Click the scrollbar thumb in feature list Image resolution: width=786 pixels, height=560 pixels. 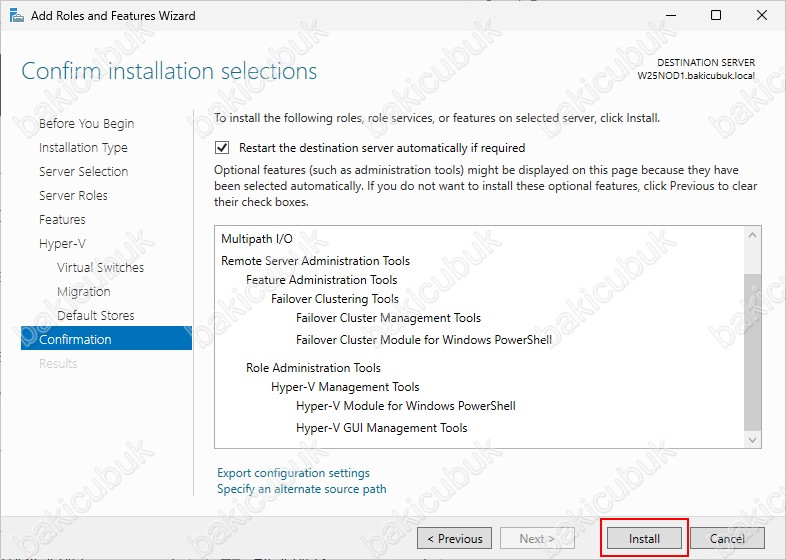pos(752,351)
